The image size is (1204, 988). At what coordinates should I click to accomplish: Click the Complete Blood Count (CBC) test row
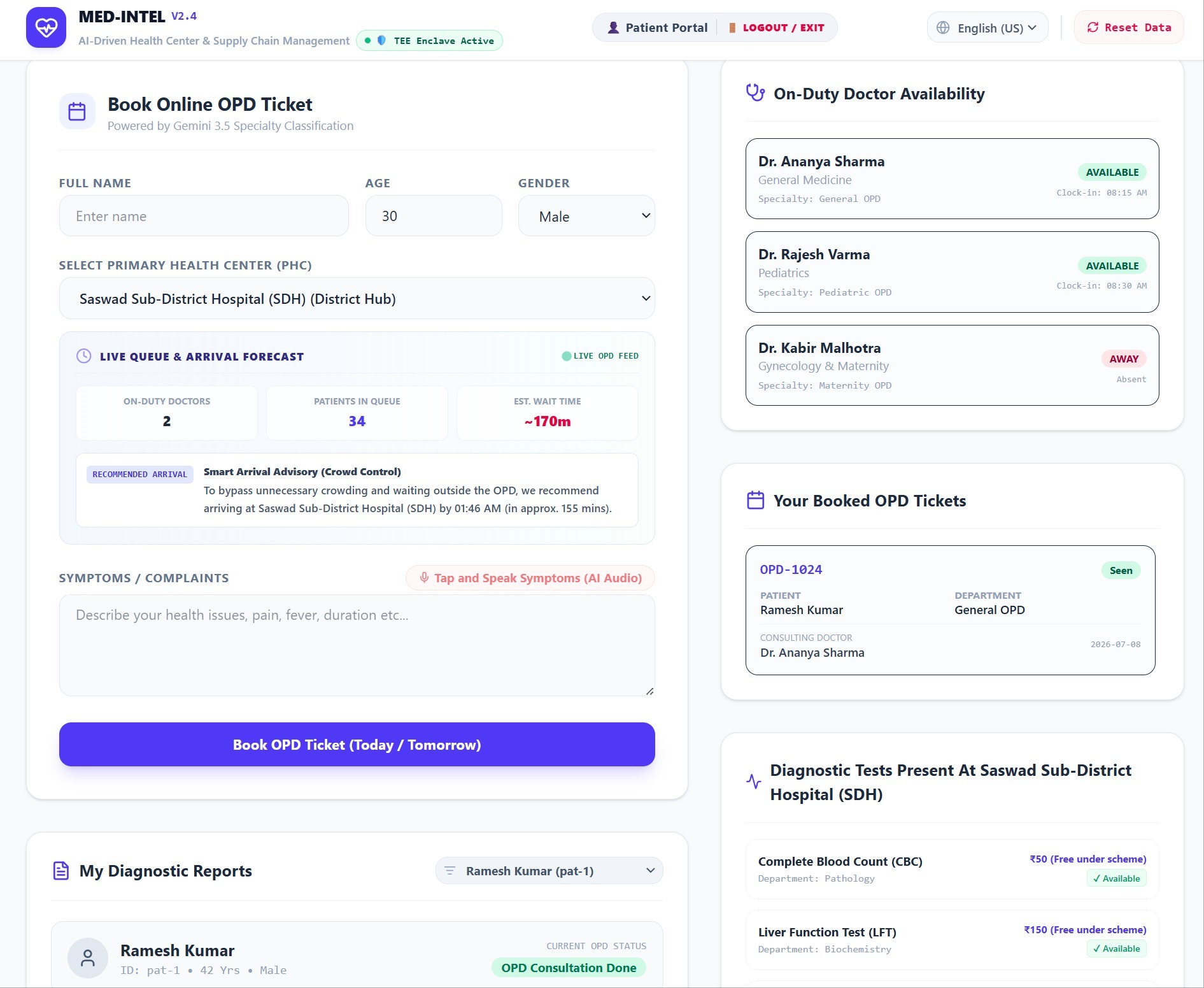953,869
